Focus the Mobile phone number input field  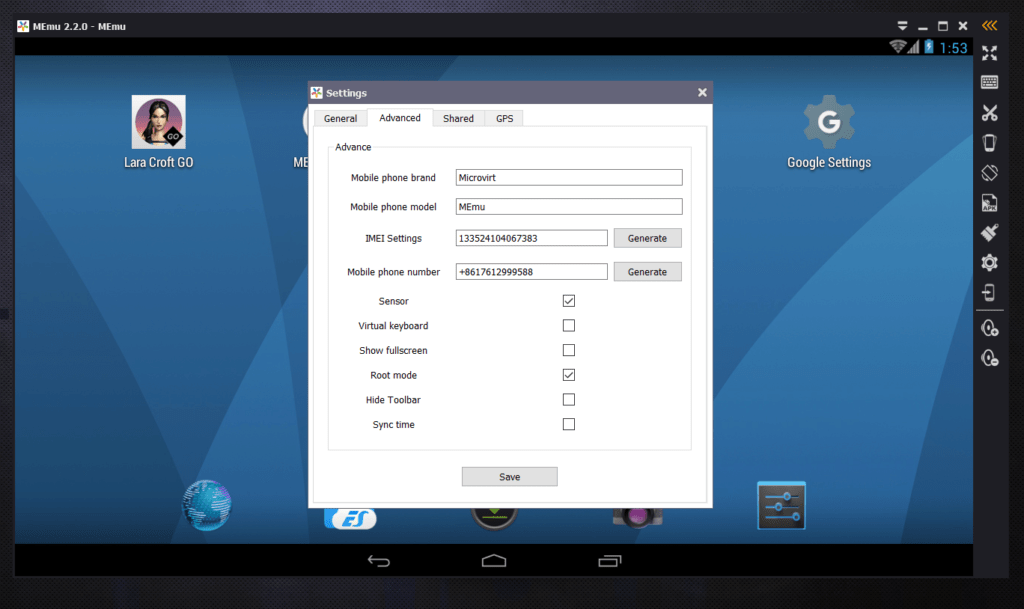click(532, 272)
